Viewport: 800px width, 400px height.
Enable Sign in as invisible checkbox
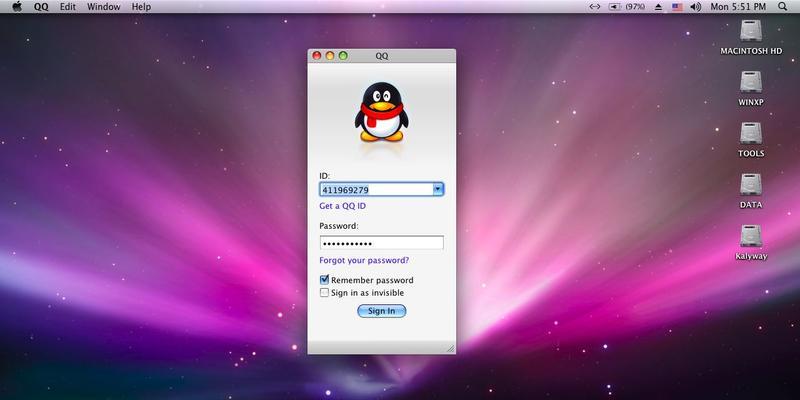(324, 293)
